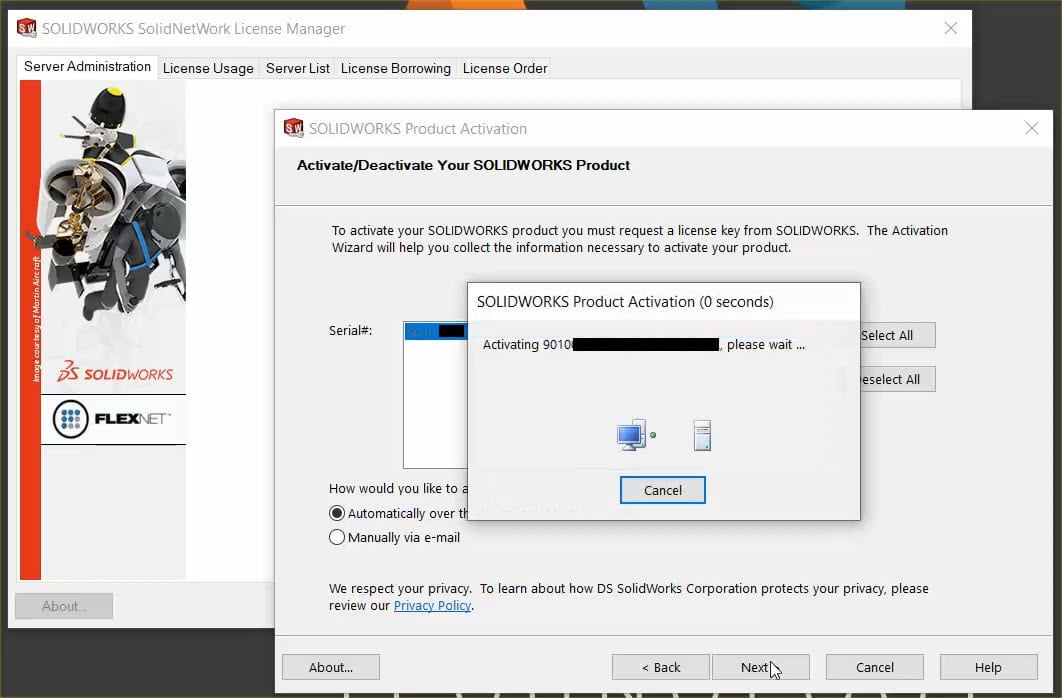Click the DS SOLIDWORKS logo in the sidebar
This screenshot has width=1062, height=698.
pos(115,372)
